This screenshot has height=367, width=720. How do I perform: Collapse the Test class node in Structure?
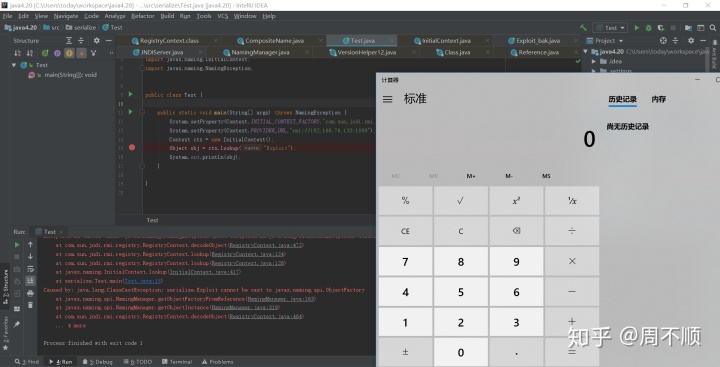[14, 65]
